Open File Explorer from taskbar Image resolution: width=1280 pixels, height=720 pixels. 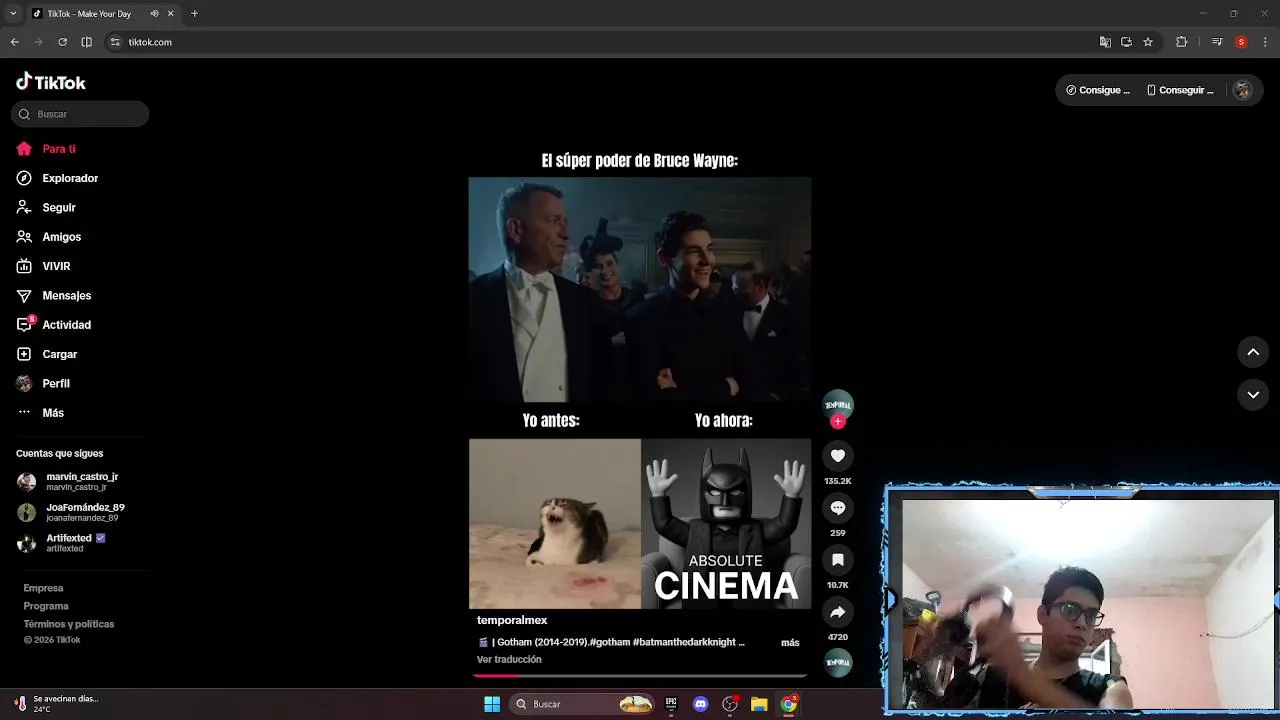pyautogui.click(x=759, y=704)
